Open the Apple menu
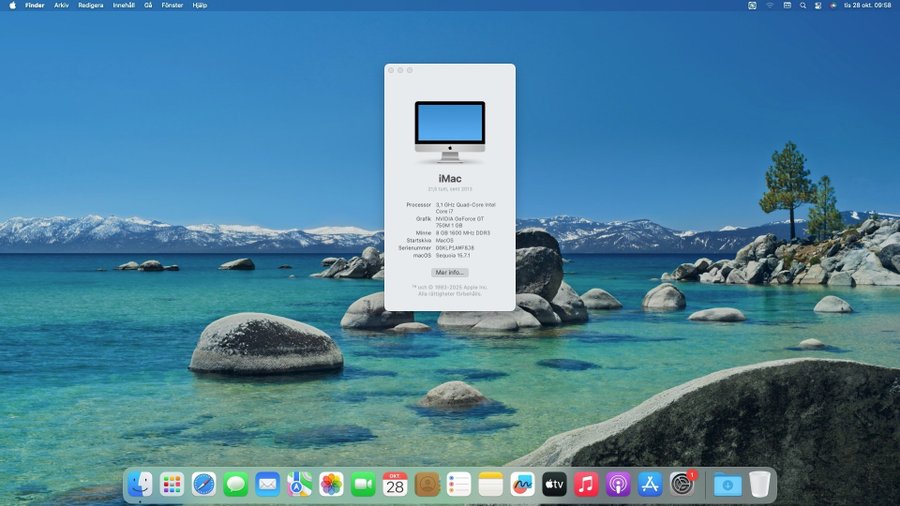This screenshot has width=900, height=506. [x=10, y=5]
